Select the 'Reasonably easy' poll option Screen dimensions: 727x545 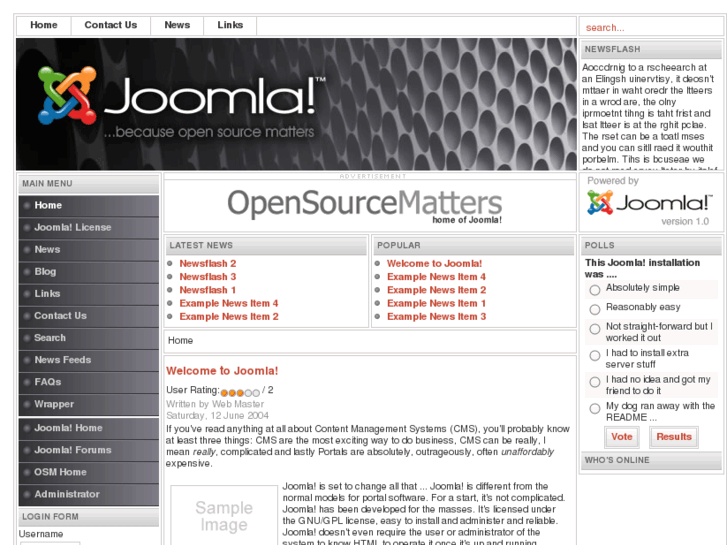595,309
